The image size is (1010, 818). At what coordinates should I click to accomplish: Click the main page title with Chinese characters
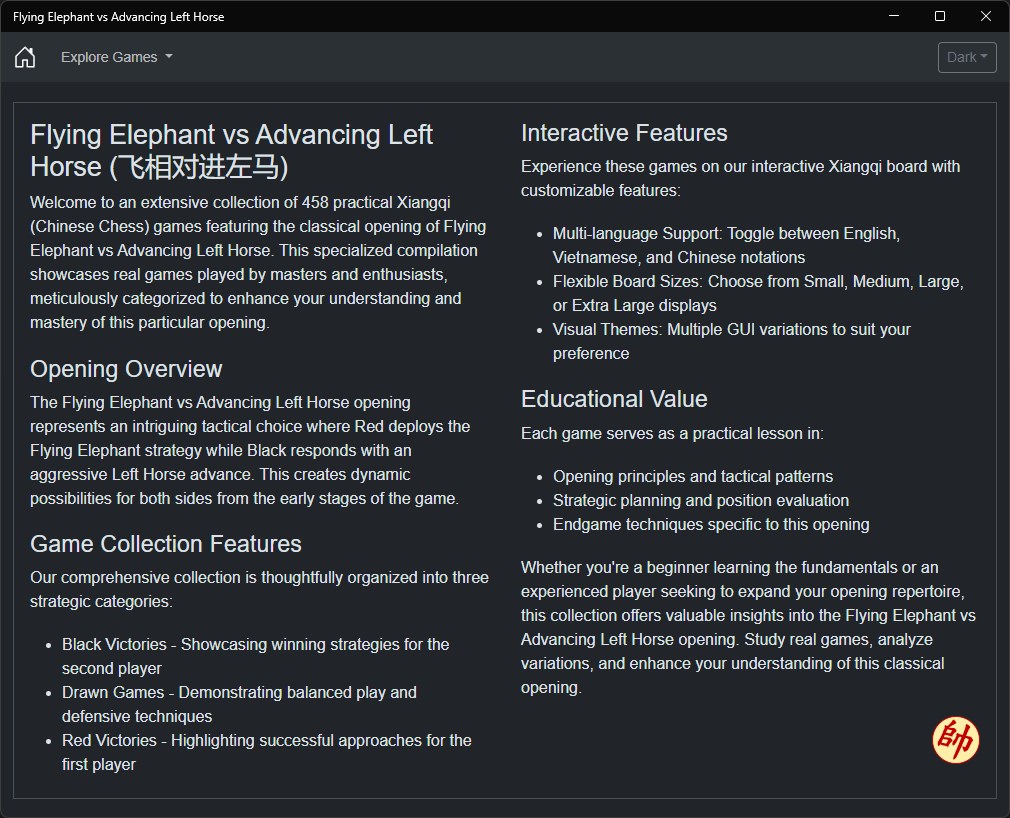tap(232, 150)
